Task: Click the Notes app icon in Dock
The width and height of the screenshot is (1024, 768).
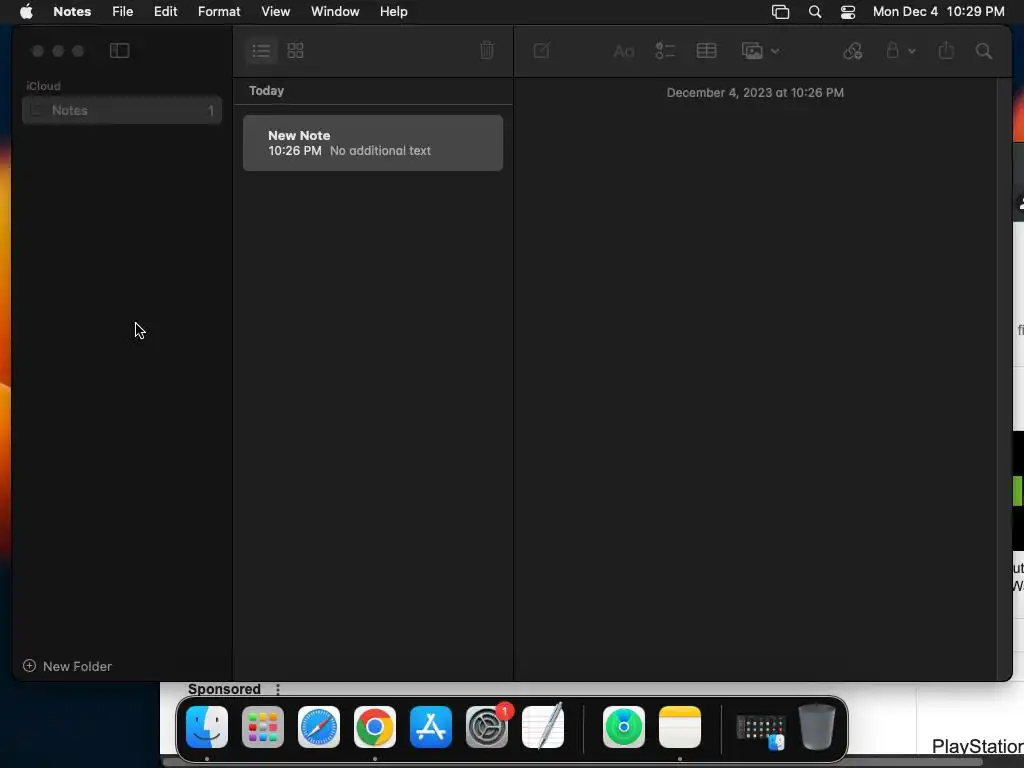Action: tap(680, 727)
